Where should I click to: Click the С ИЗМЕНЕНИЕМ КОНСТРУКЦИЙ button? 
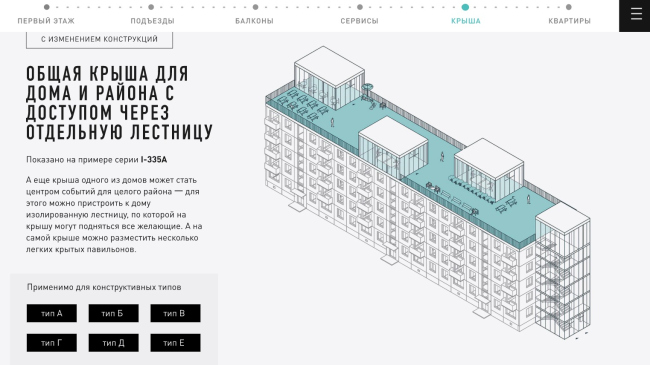99,39
